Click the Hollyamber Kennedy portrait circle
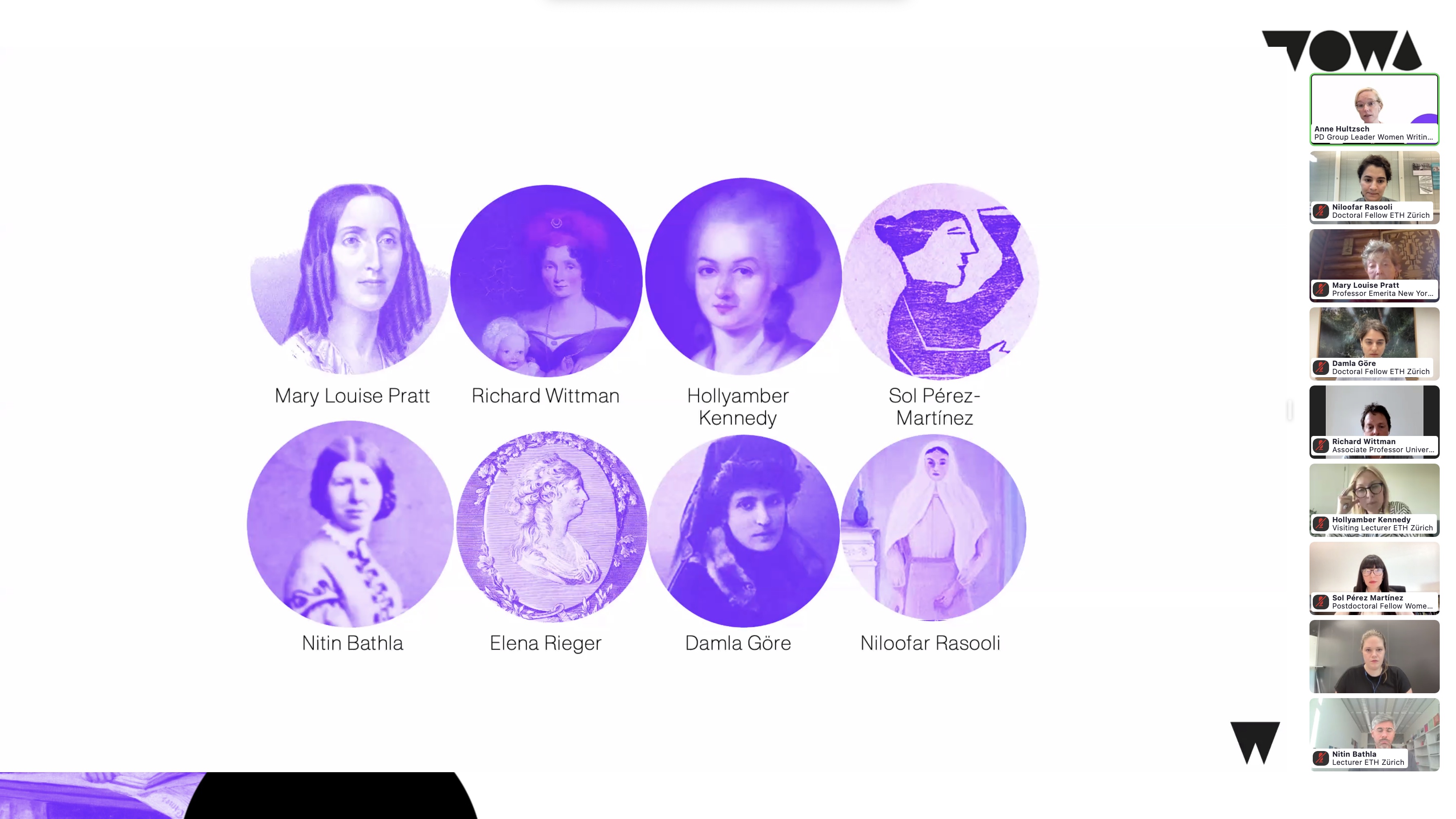 743,276
